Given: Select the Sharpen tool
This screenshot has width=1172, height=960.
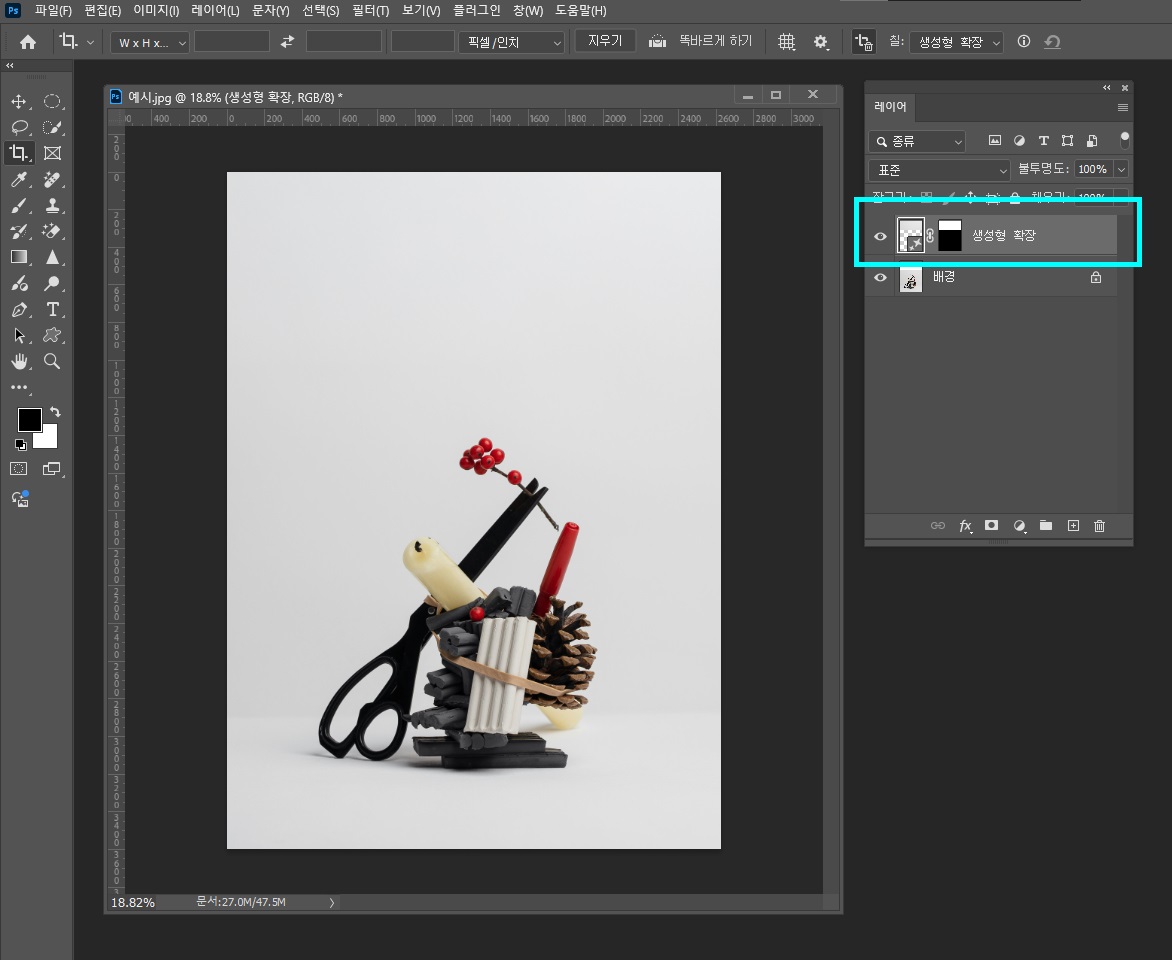Looking at the screenshot, I should (x=52, y=257).
